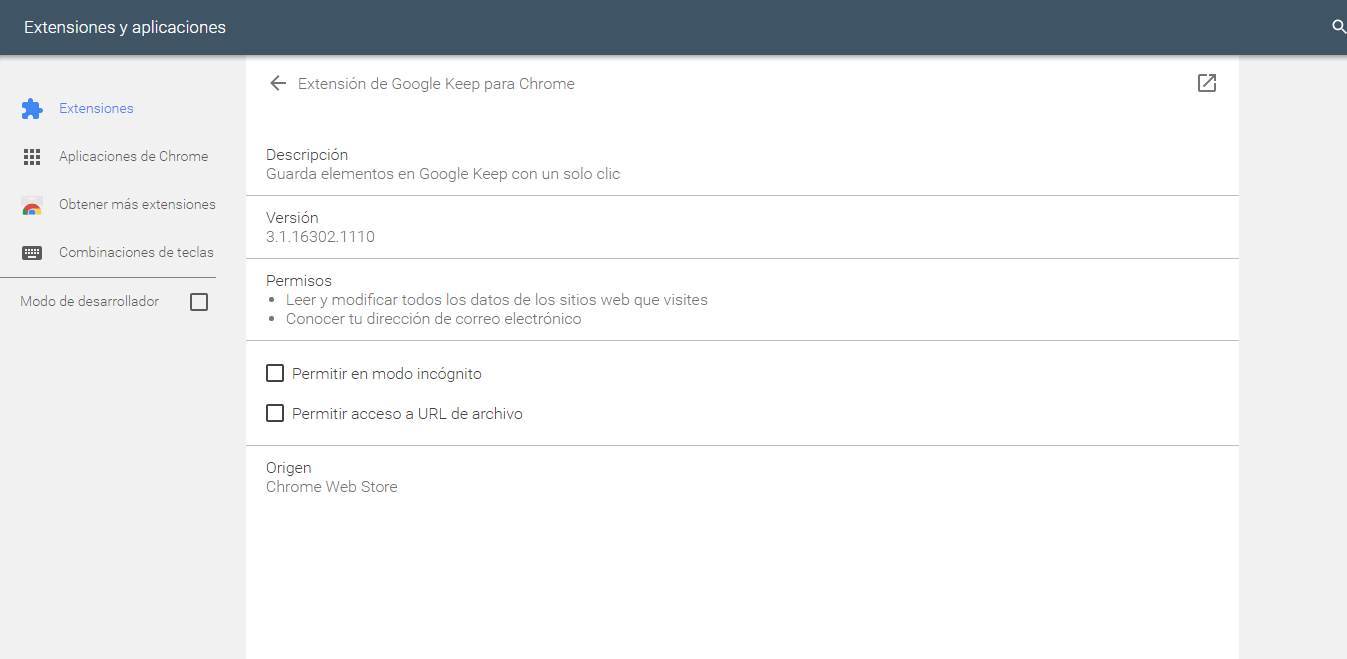
Task: Click the Extensiones y aplicaciones header title
Action: (125, 28)
